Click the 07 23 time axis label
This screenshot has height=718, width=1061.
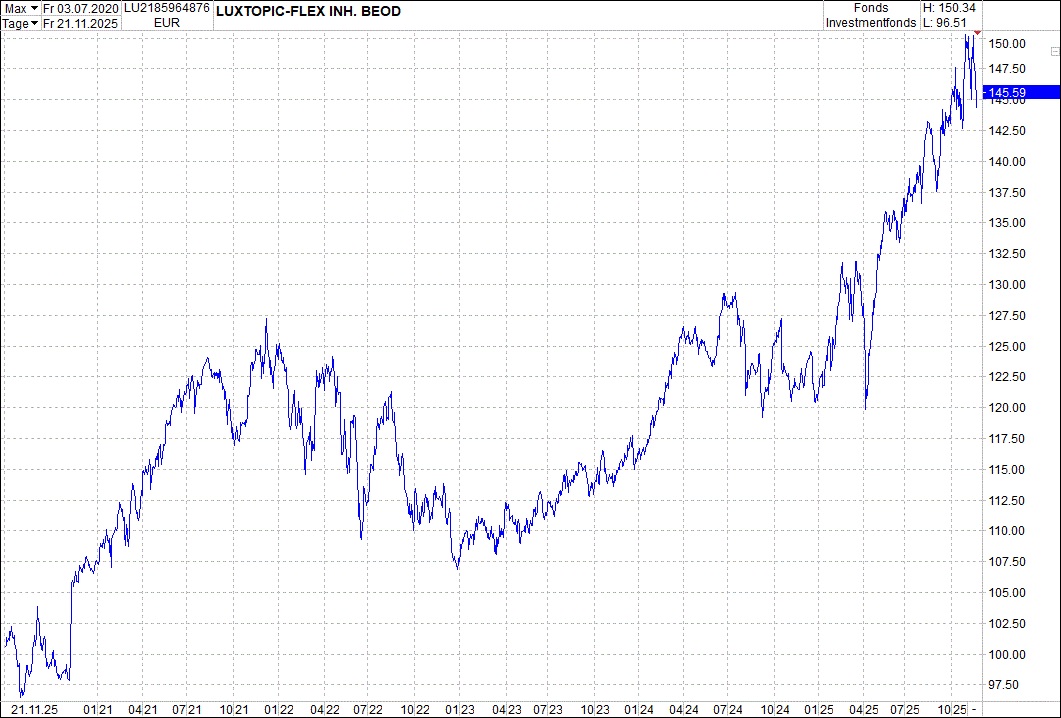click(x=548, y=710)
